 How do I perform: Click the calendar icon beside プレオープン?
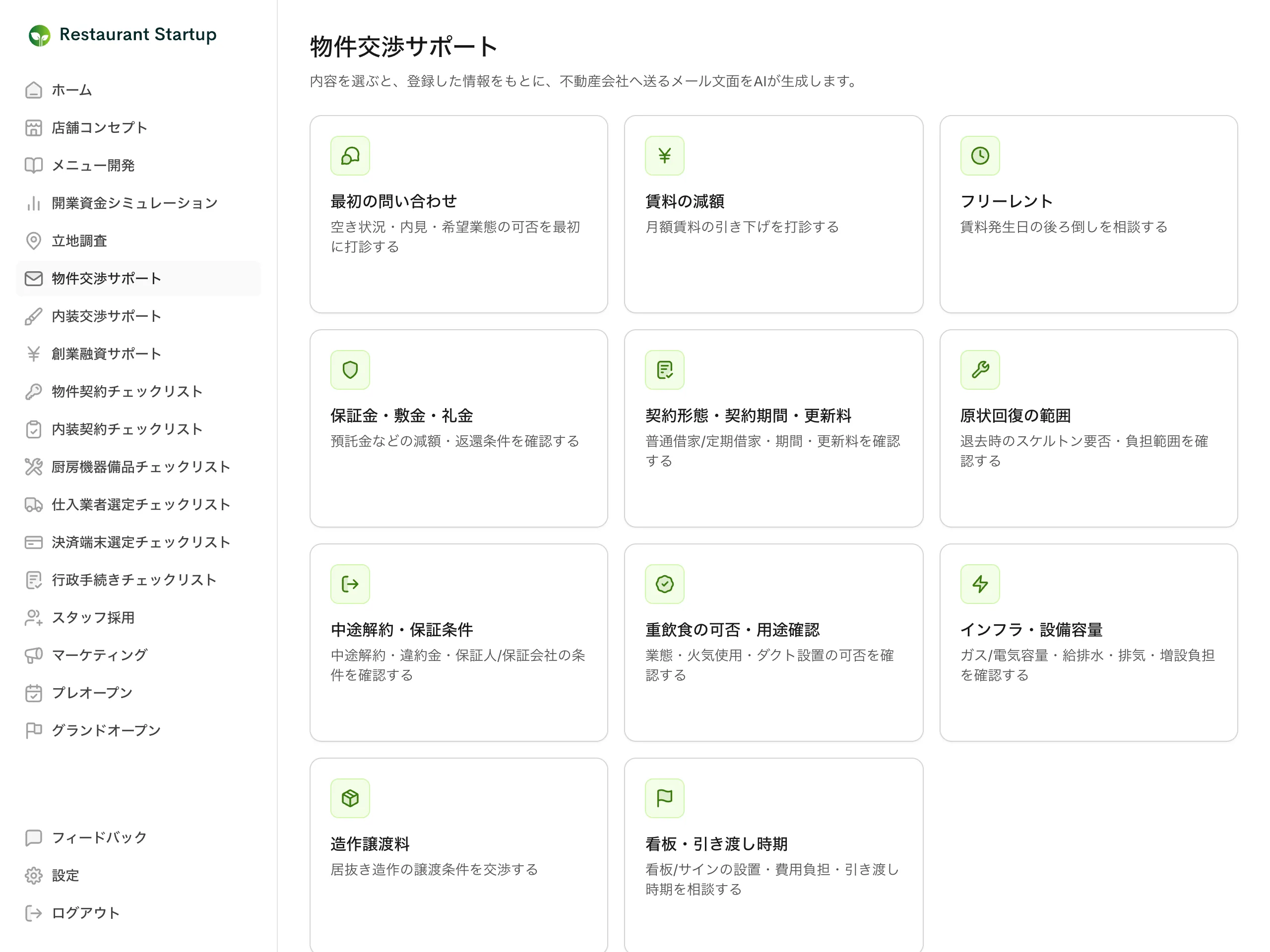click(x=33, y=693)
